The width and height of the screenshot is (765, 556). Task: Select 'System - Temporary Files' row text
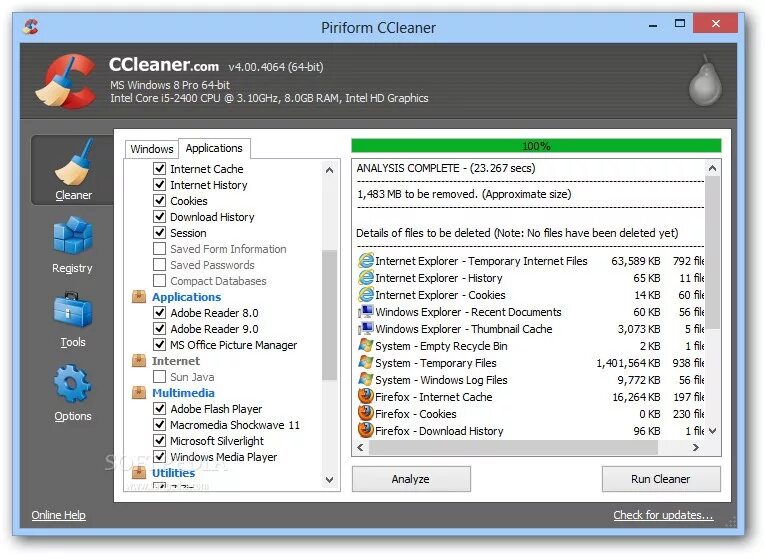point(436,363)
